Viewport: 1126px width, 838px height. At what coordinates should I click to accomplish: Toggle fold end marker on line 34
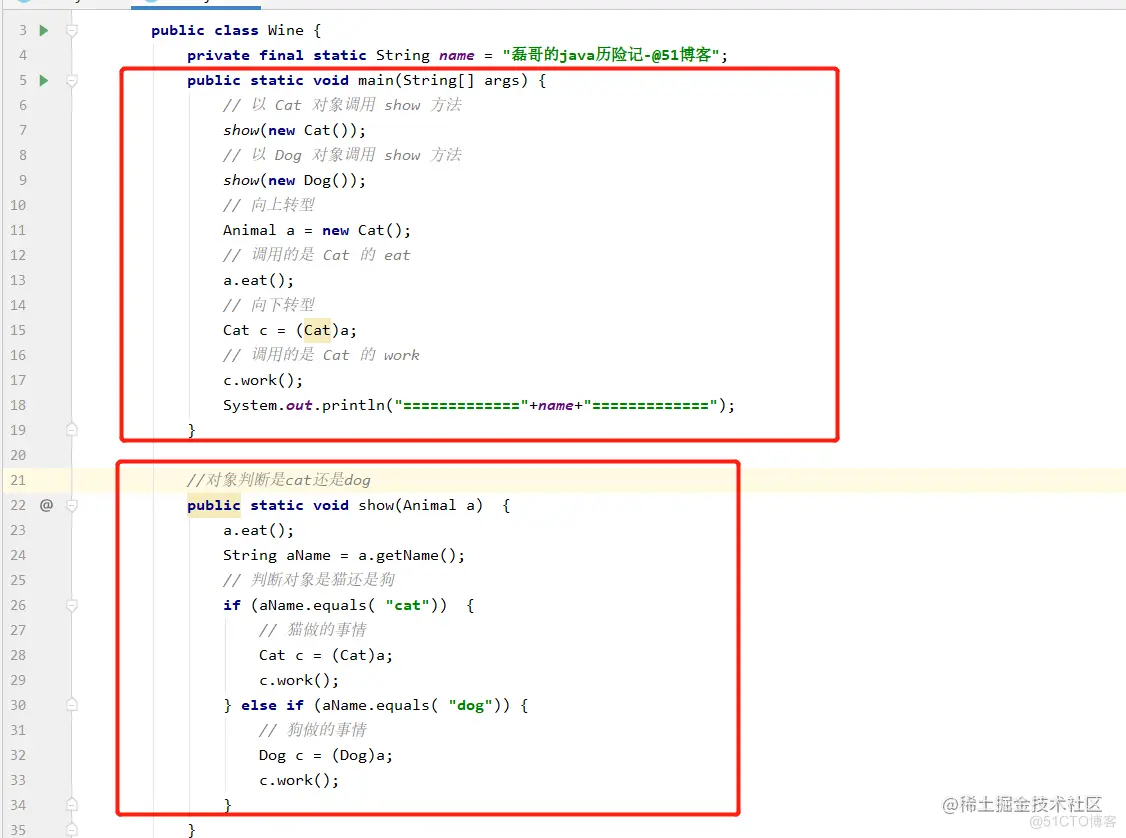click(x=72, y=805)
